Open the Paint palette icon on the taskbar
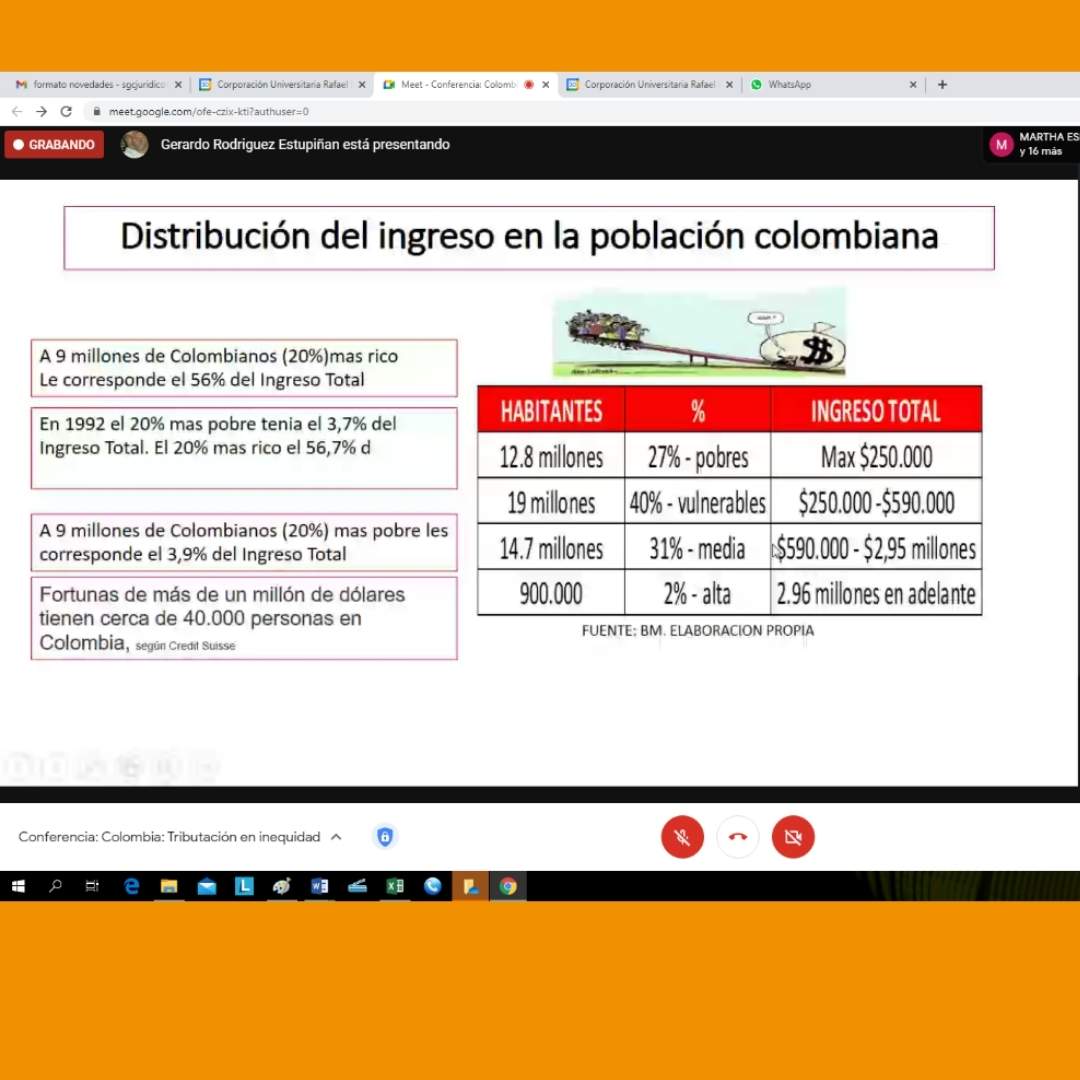 tap(282, 886)
